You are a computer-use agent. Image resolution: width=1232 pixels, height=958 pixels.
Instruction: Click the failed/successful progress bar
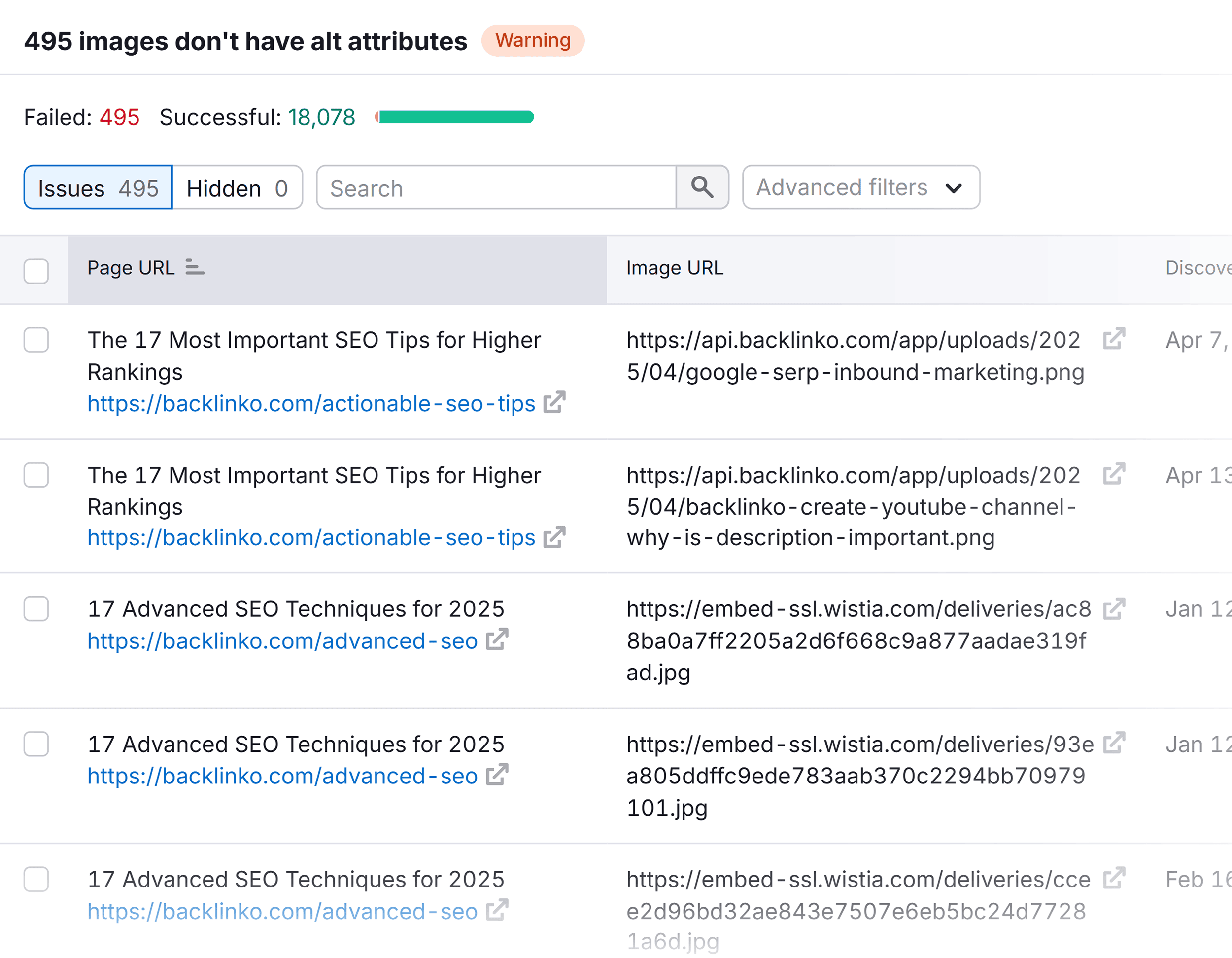454,117
